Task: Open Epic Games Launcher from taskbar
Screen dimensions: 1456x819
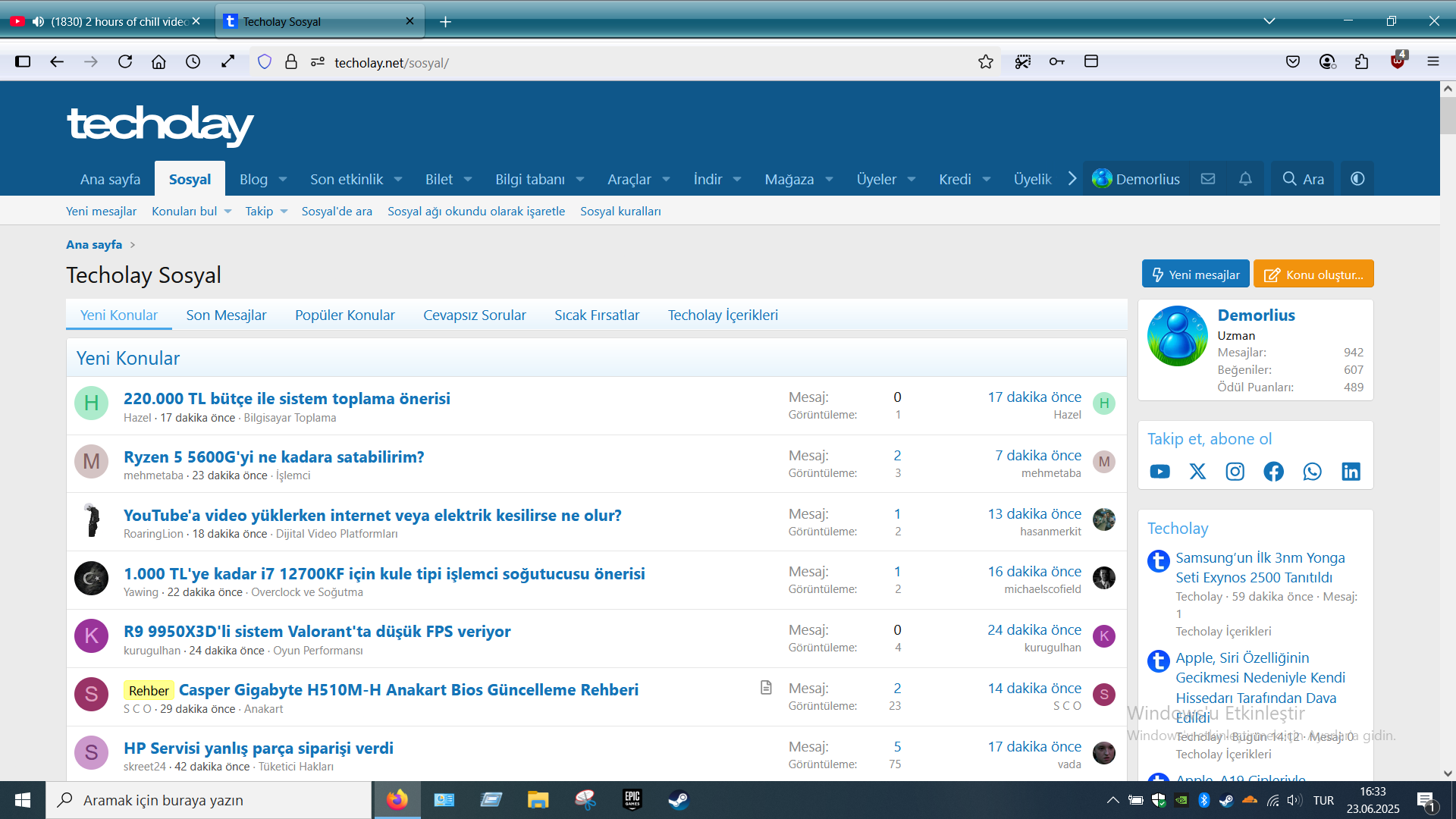Action: pos(632,800)
